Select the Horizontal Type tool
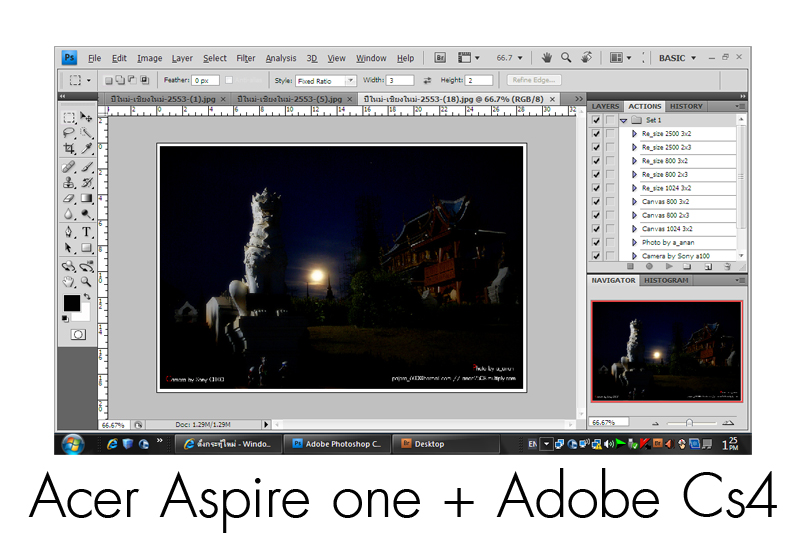The height and width of the screenshot is (533, 800). 87,232
